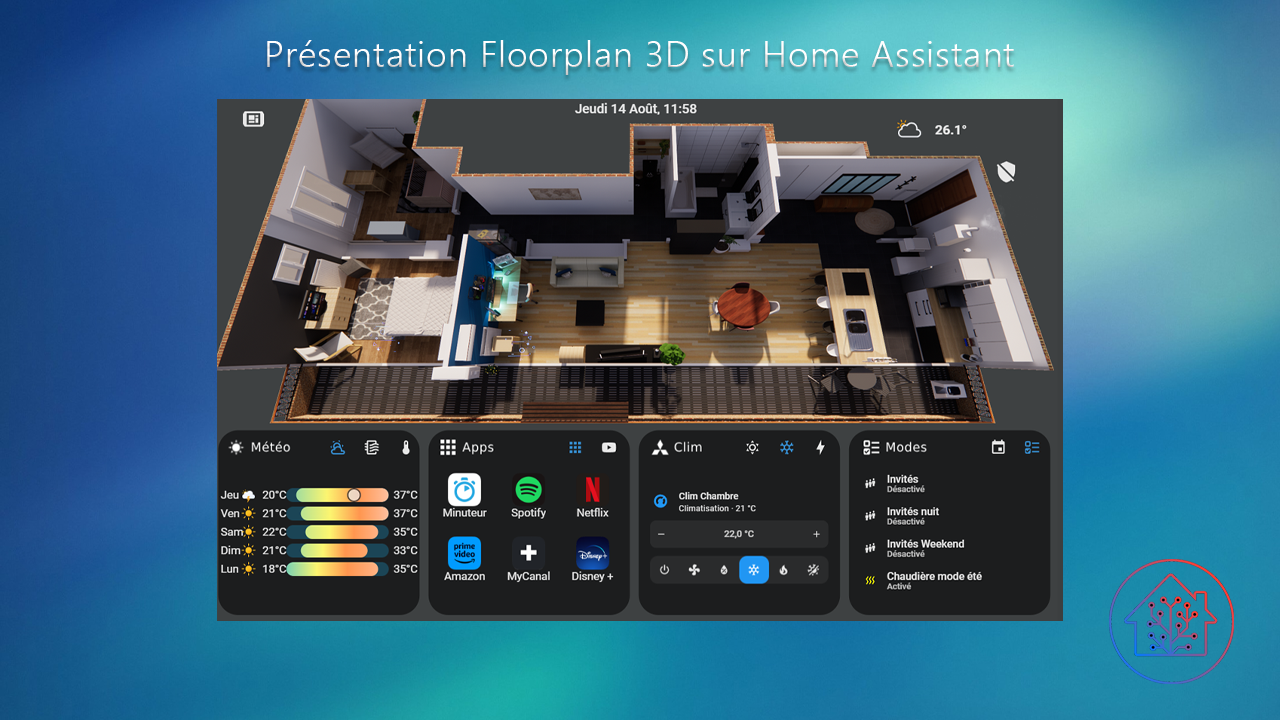This screenshot has width=1280, height=720.
Task: Click the thunderstorm icon for Jeu
Action: [x=248, y=495]
